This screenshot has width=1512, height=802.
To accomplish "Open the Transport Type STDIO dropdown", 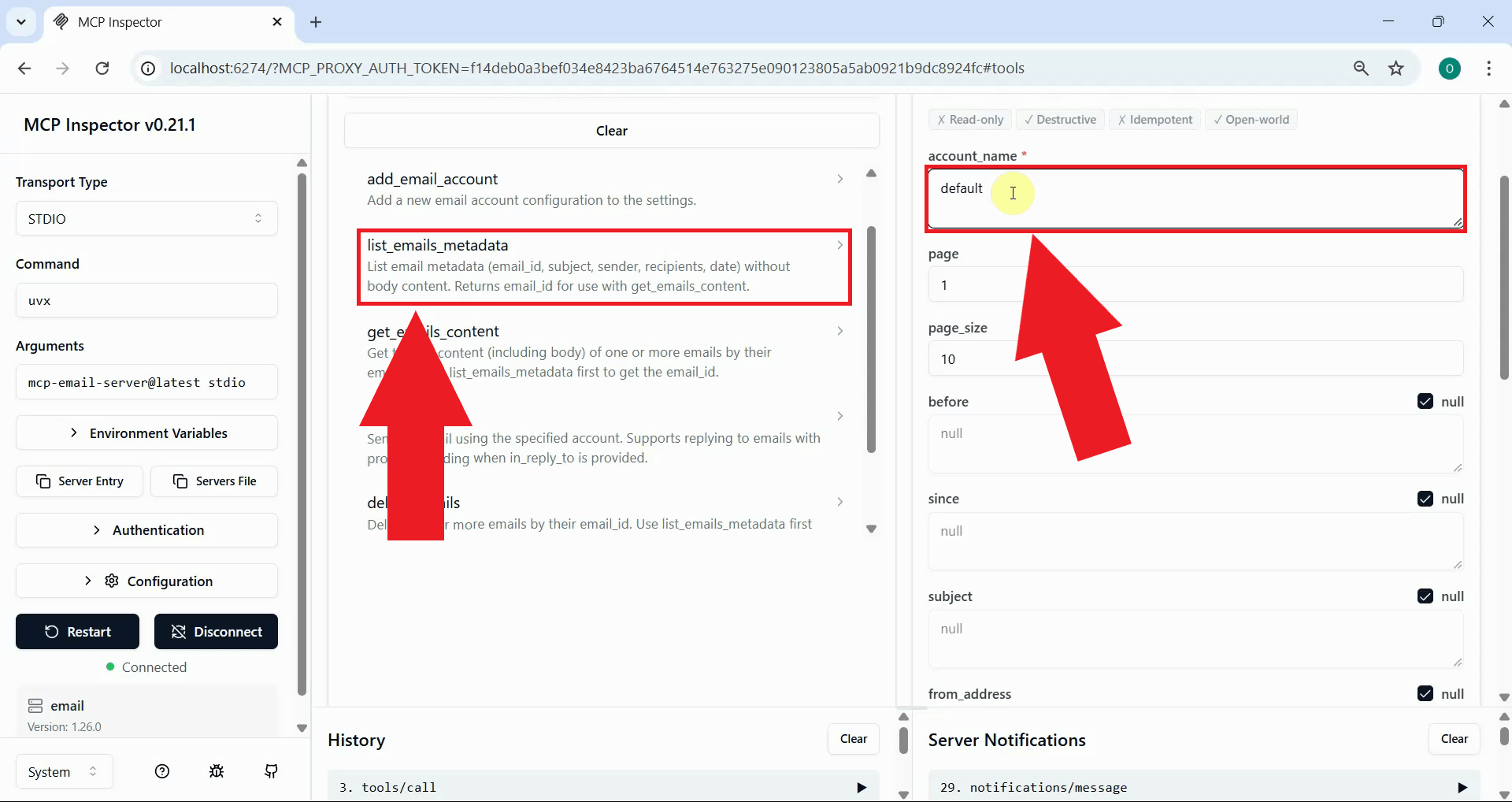I will point(146,218).
